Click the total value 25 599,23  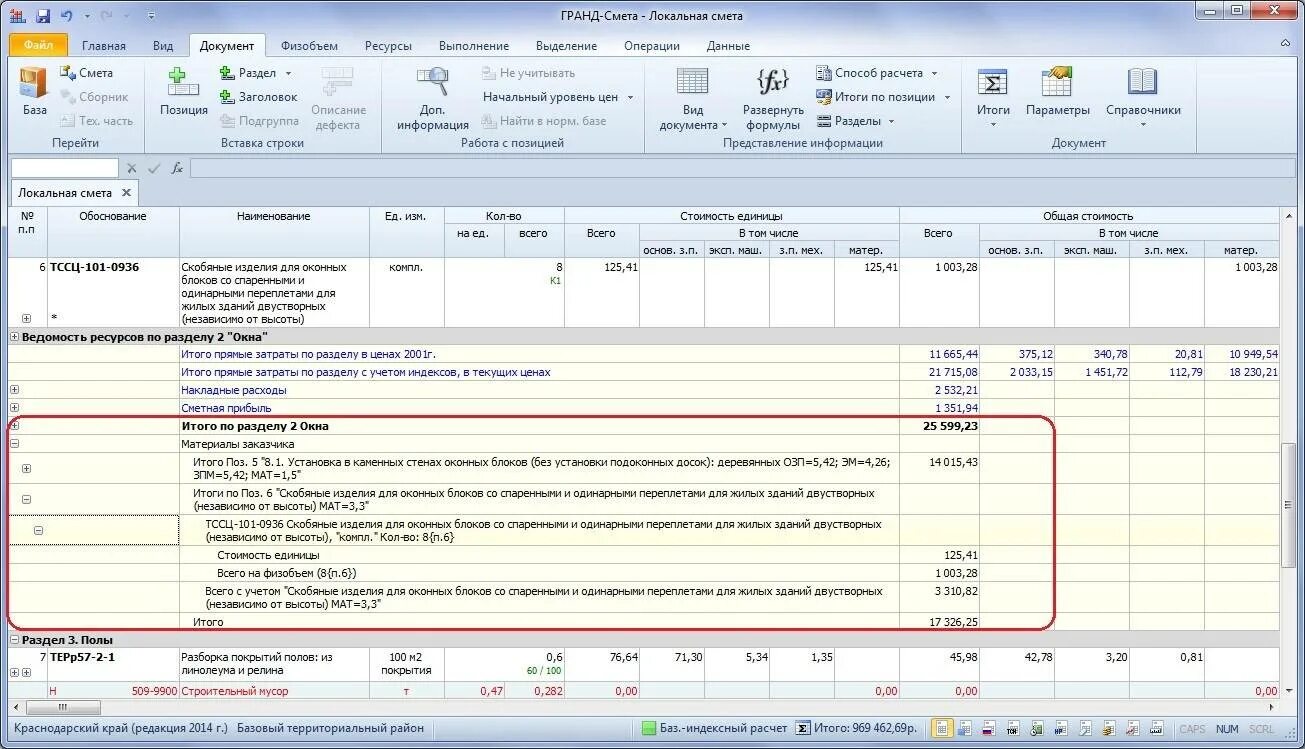pyautogui.click(x=951, y=426)
